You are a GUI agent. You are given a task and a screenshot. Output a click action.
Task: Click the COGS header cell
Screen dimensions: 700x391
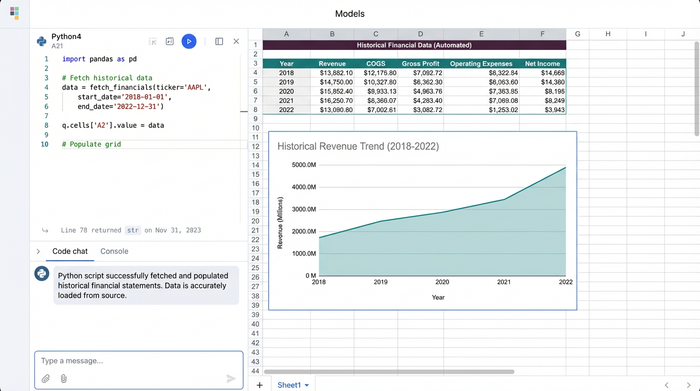376,63
